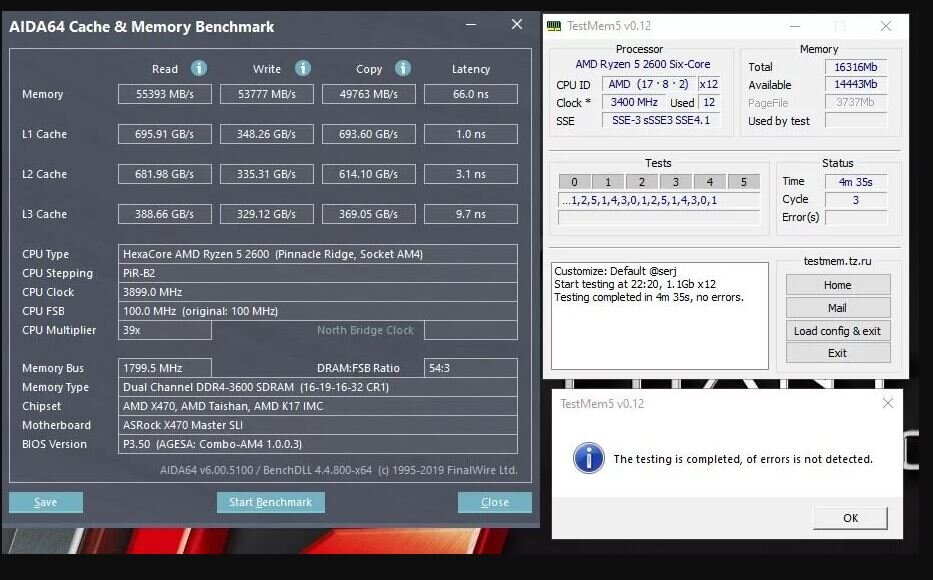Click the Chipset AMD X470 field
The height and width of the screenshot is (580, 933).
coord(318,406)
